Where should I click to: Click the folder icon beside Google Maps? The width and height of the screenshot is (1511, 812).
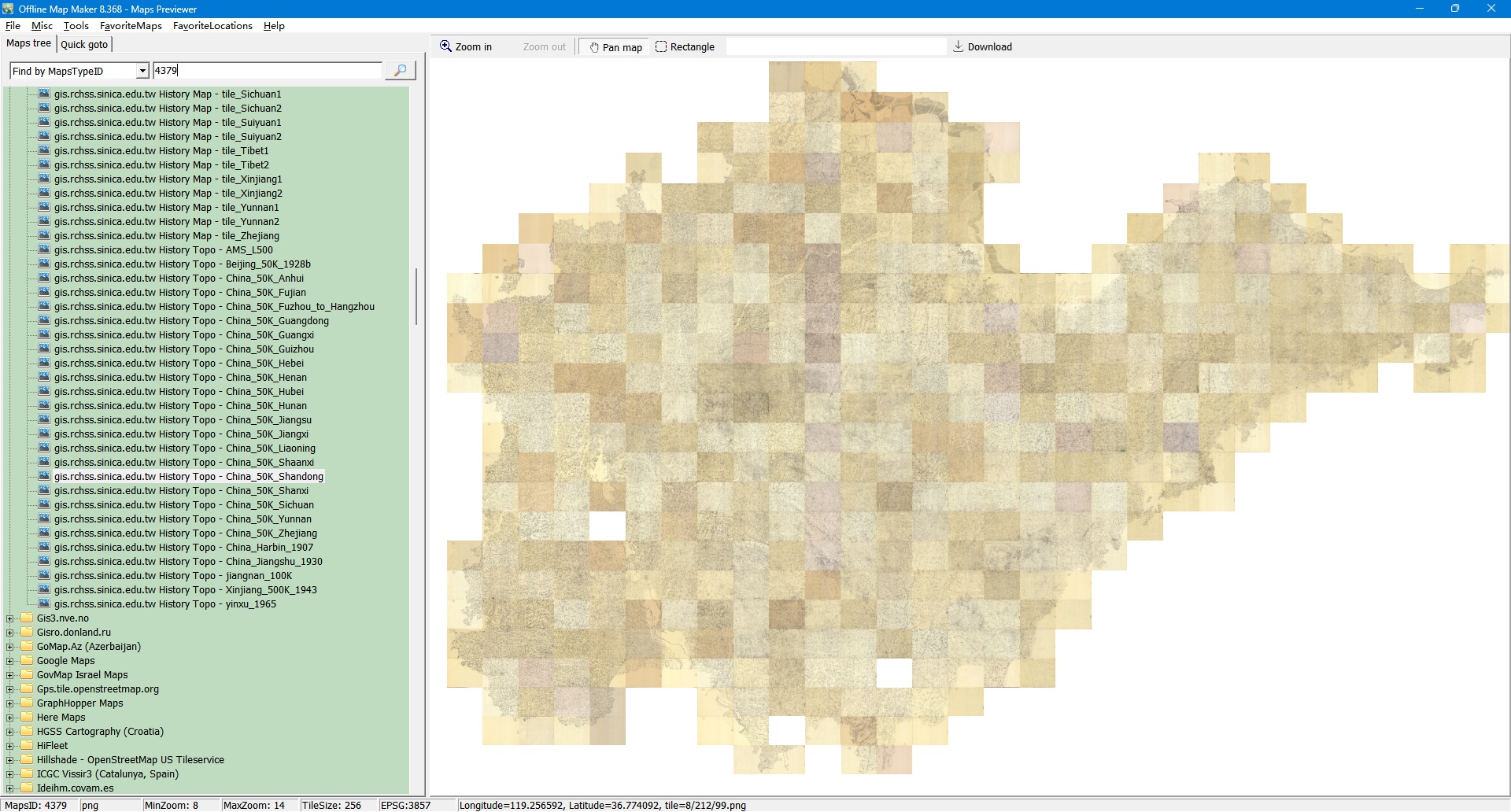click(27, 660)
